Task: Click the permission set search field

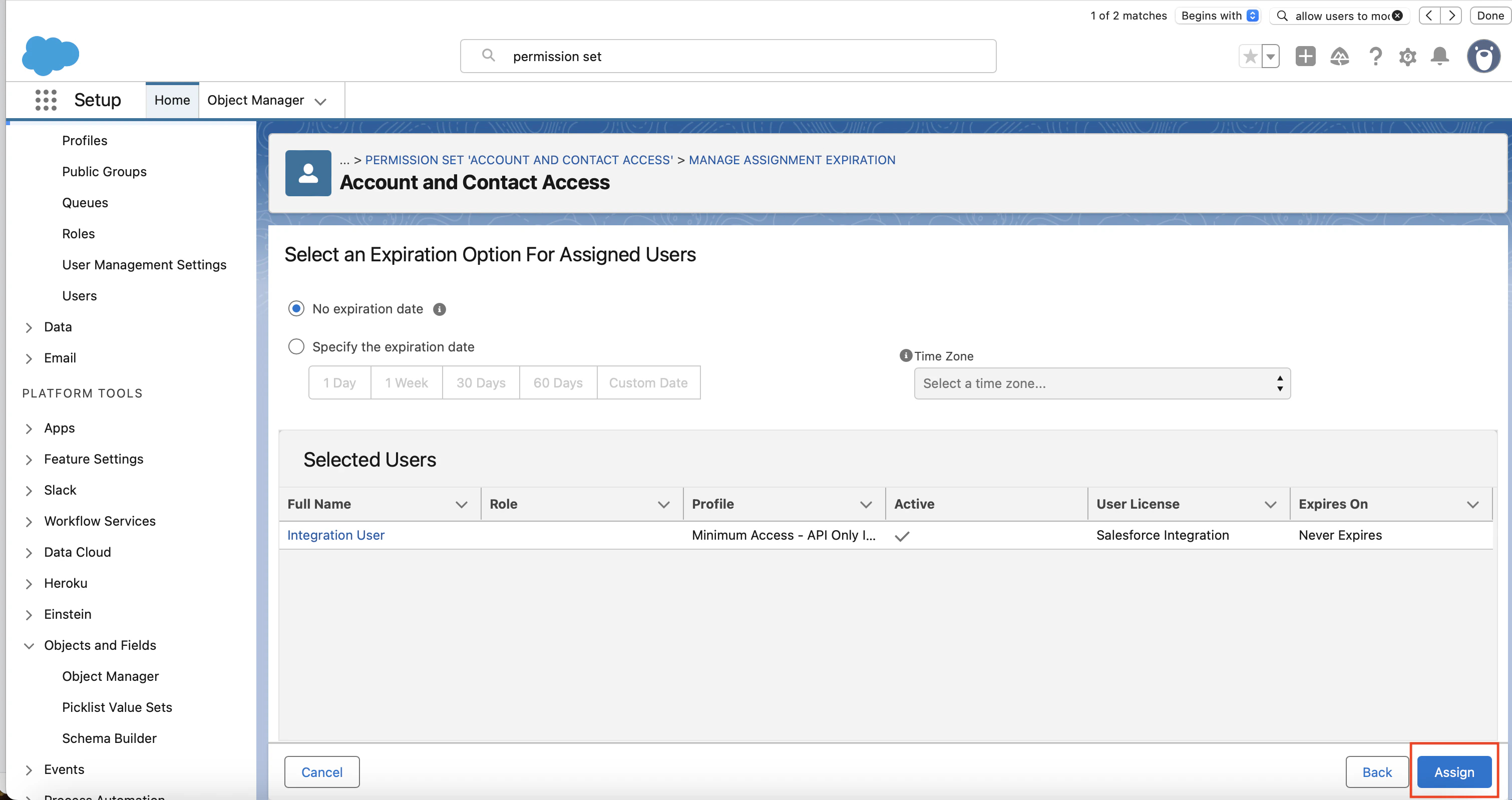Action: (728, 57)
